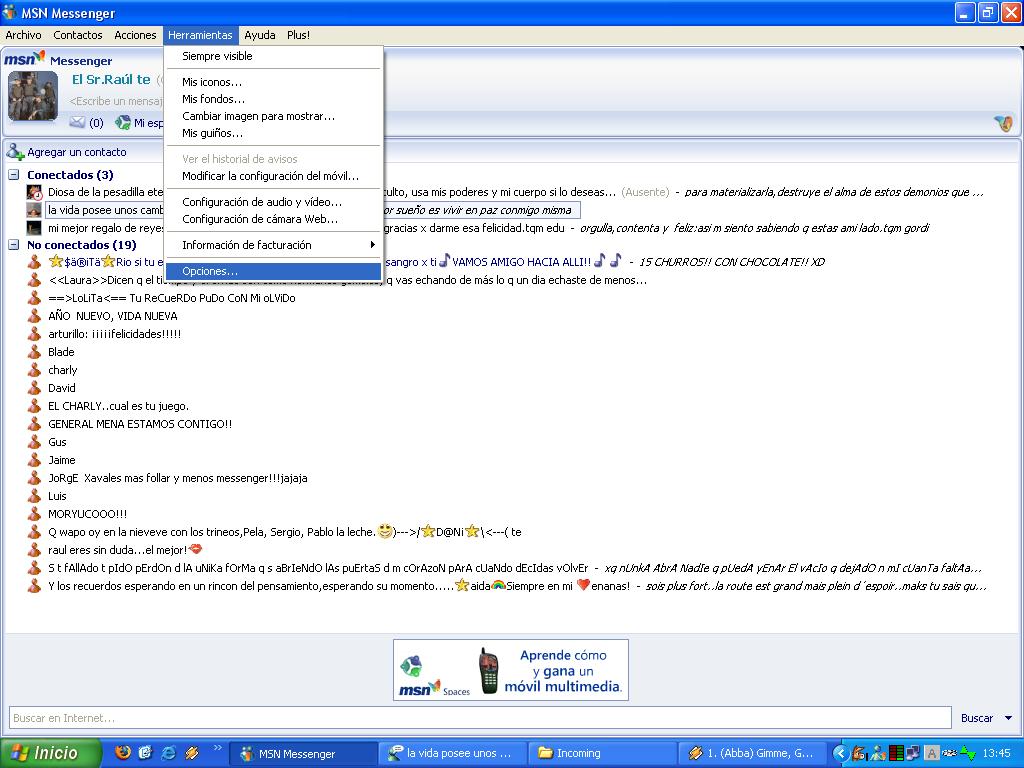Click the MSN Spaces móvil multimedia banner
This screenshot has width=1024, height=768.
[x=511, y=670]
